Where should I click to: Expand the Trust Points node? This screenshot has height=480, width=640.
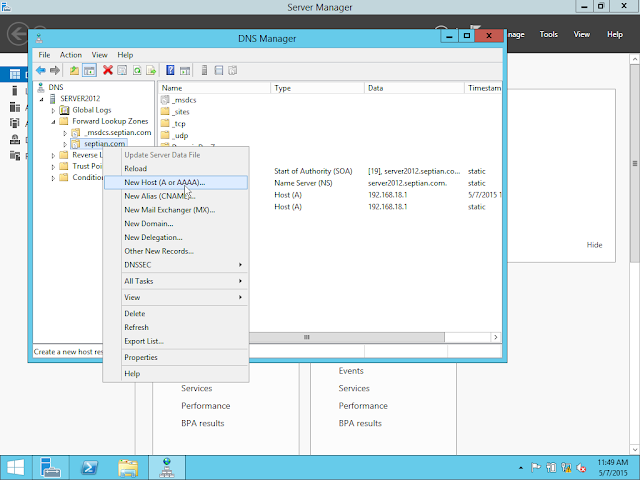(53, 167)
